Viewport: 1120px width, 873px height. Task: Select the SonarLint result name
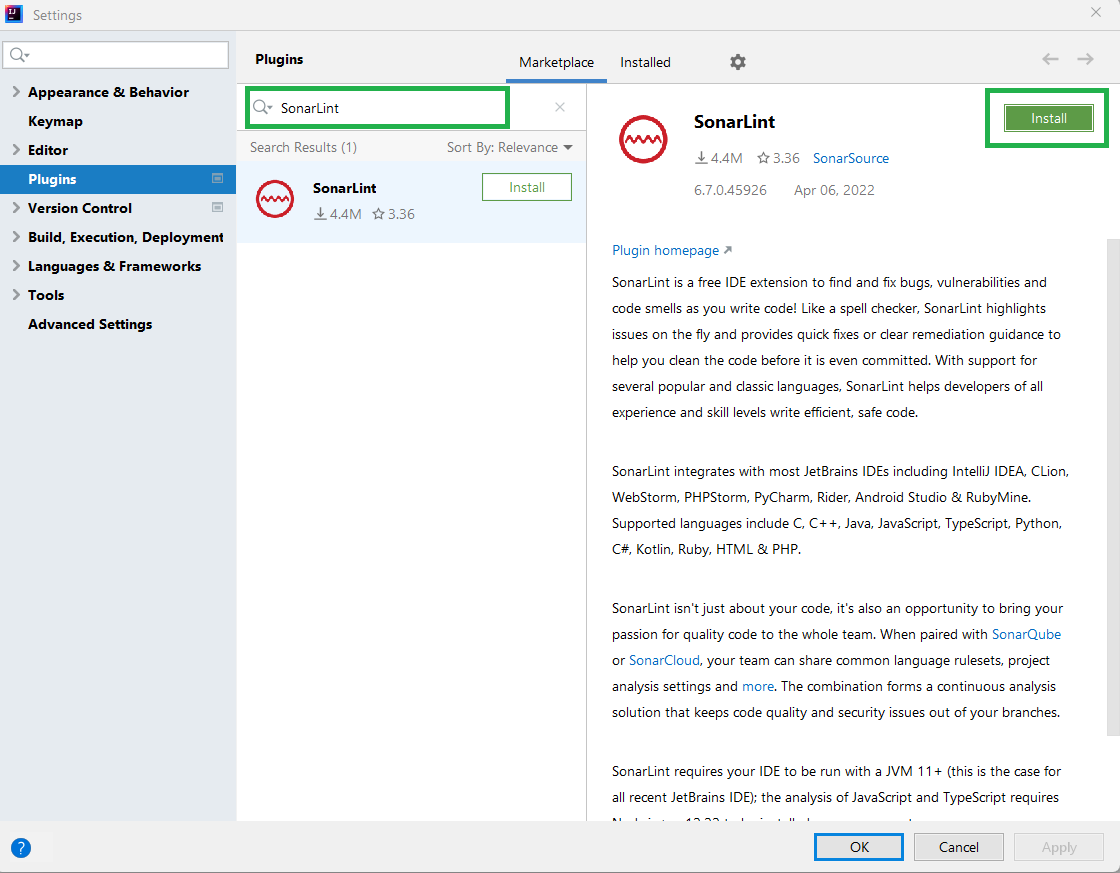[344, 188]
